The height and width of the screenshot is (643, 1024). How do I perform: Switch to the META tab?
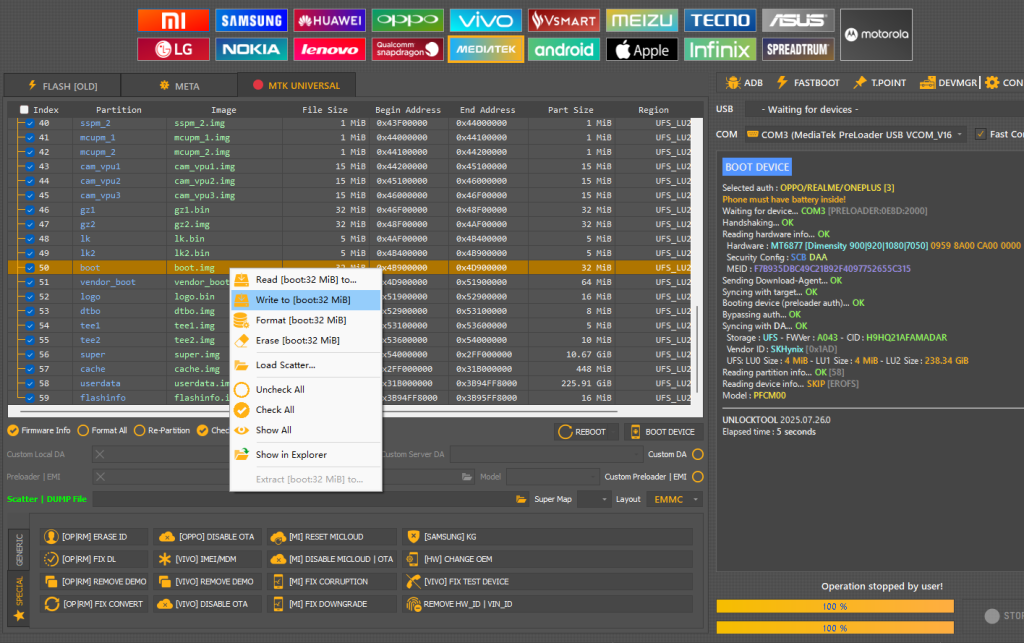pos(179,86)
